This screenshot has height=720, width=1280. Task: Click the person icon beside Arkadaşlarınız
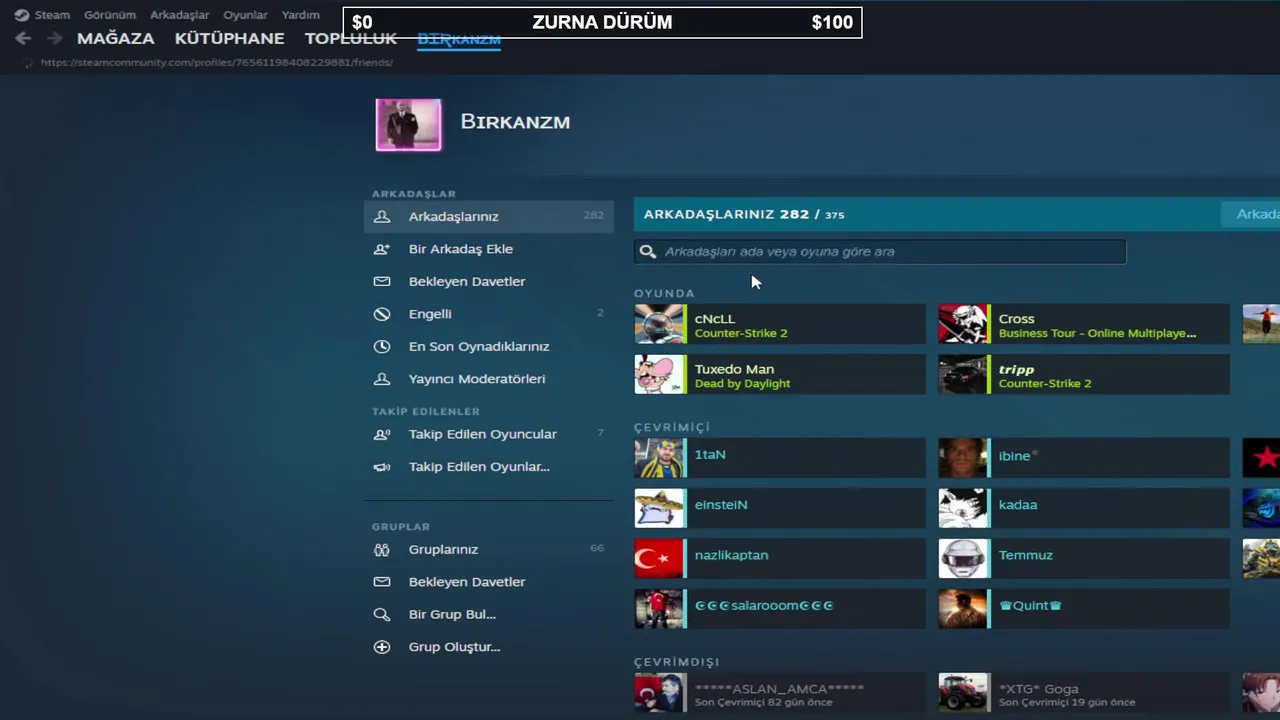coord(382,216)
